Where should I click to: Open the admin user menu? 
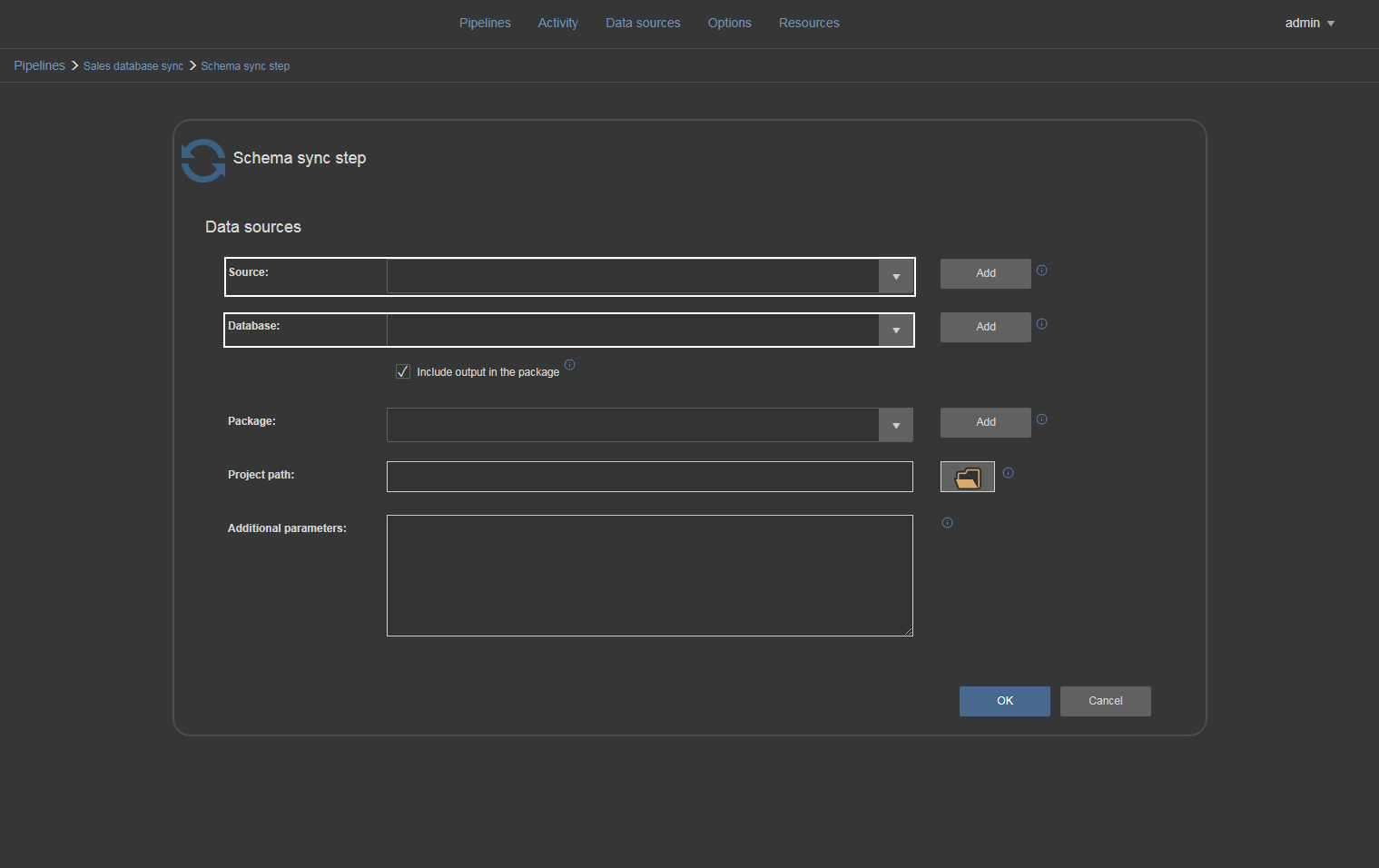click(1309, 23)
